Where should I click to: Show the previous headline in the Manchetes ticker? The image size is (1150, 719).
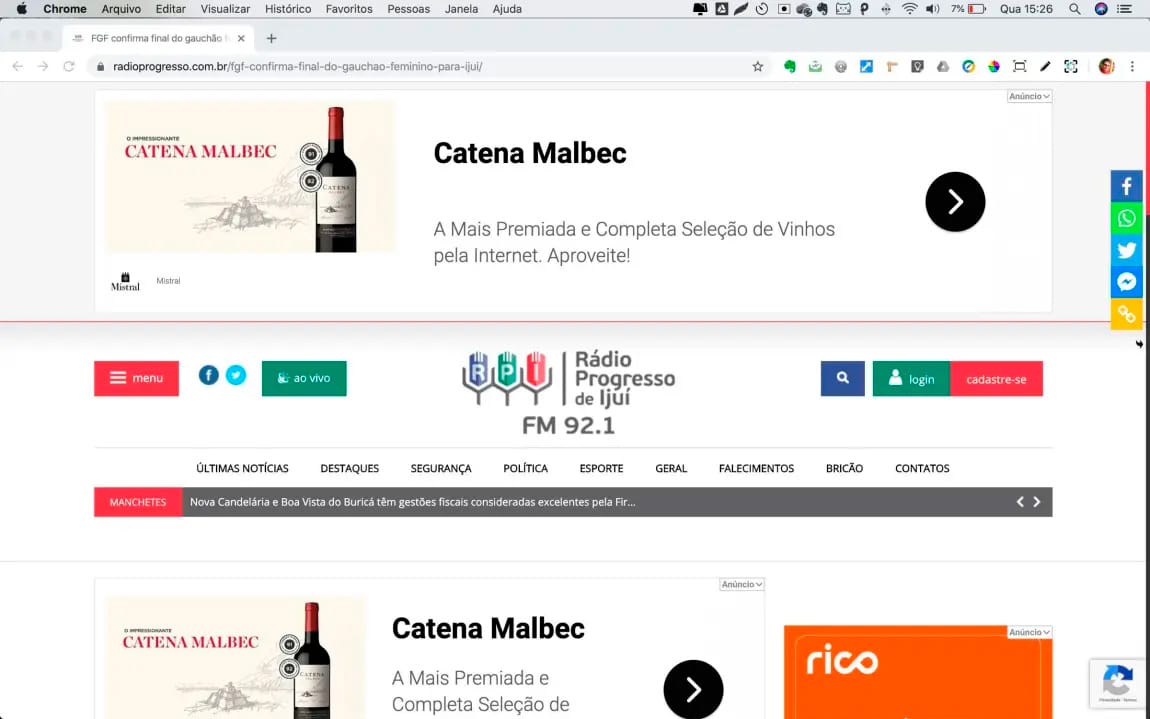pyautogui.click(x=1019, y=502)
